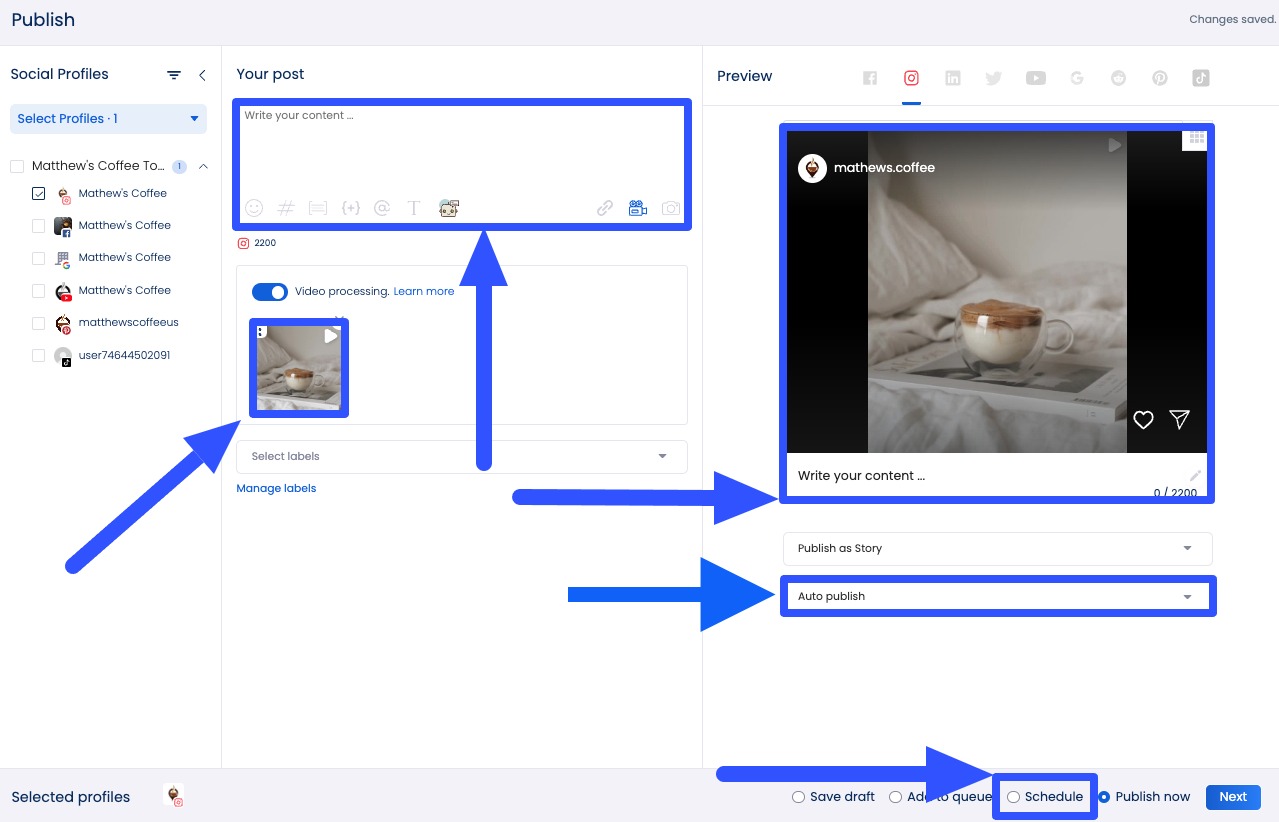Open the Auto publish dropdown
1279x822 pixels.
click(997, 595)
